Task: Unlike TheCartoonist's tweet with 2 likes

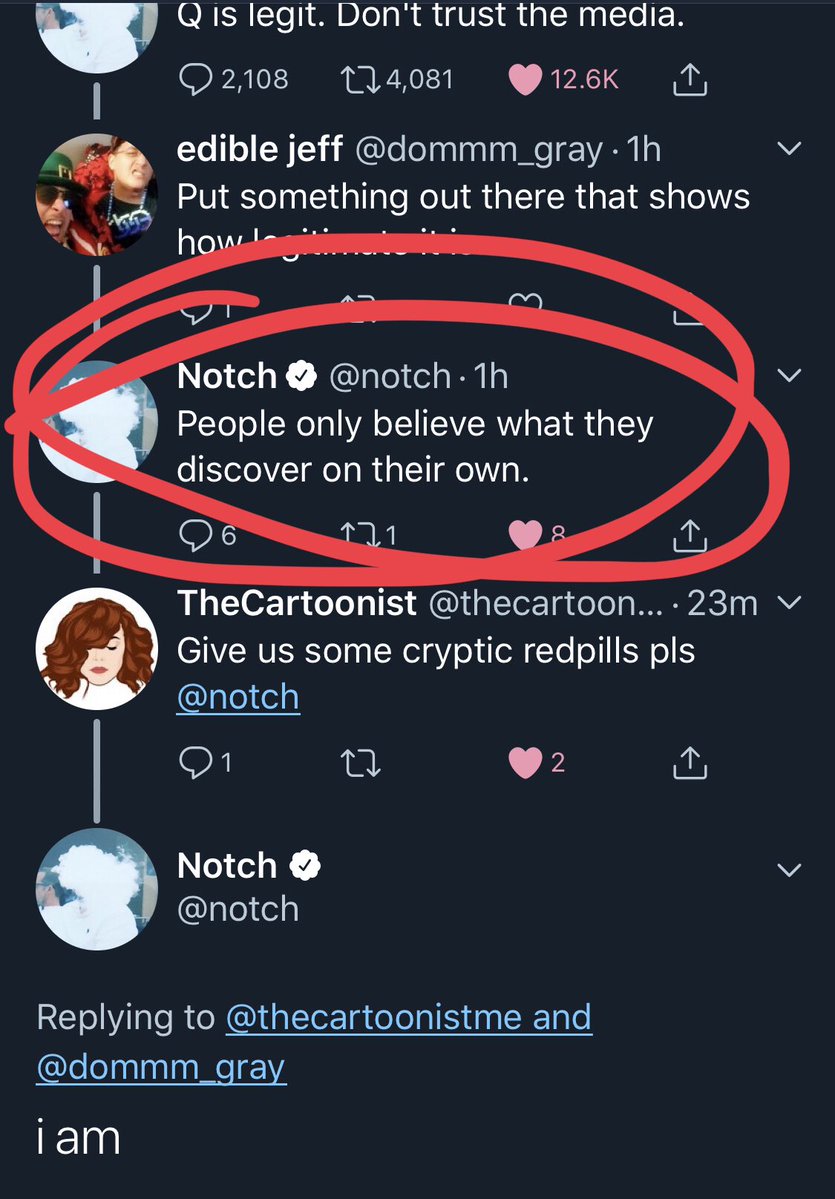Action: pyautogui.click(x=525, y=763)
